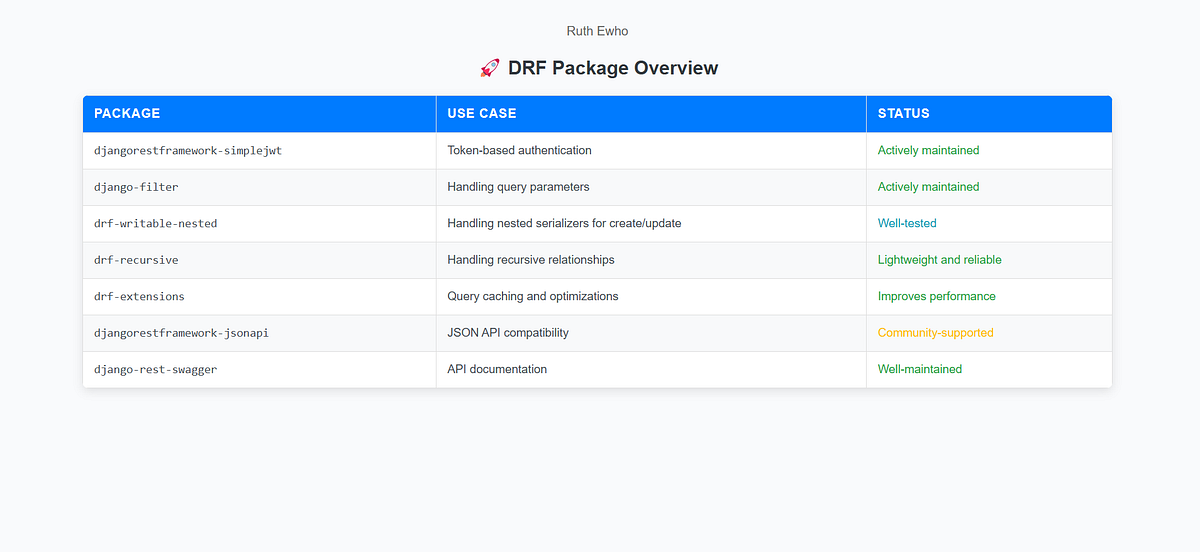This screenshot has height=552, width=1200.
Task: Select the django-rest-swagger package name
Action: [155, 370]
